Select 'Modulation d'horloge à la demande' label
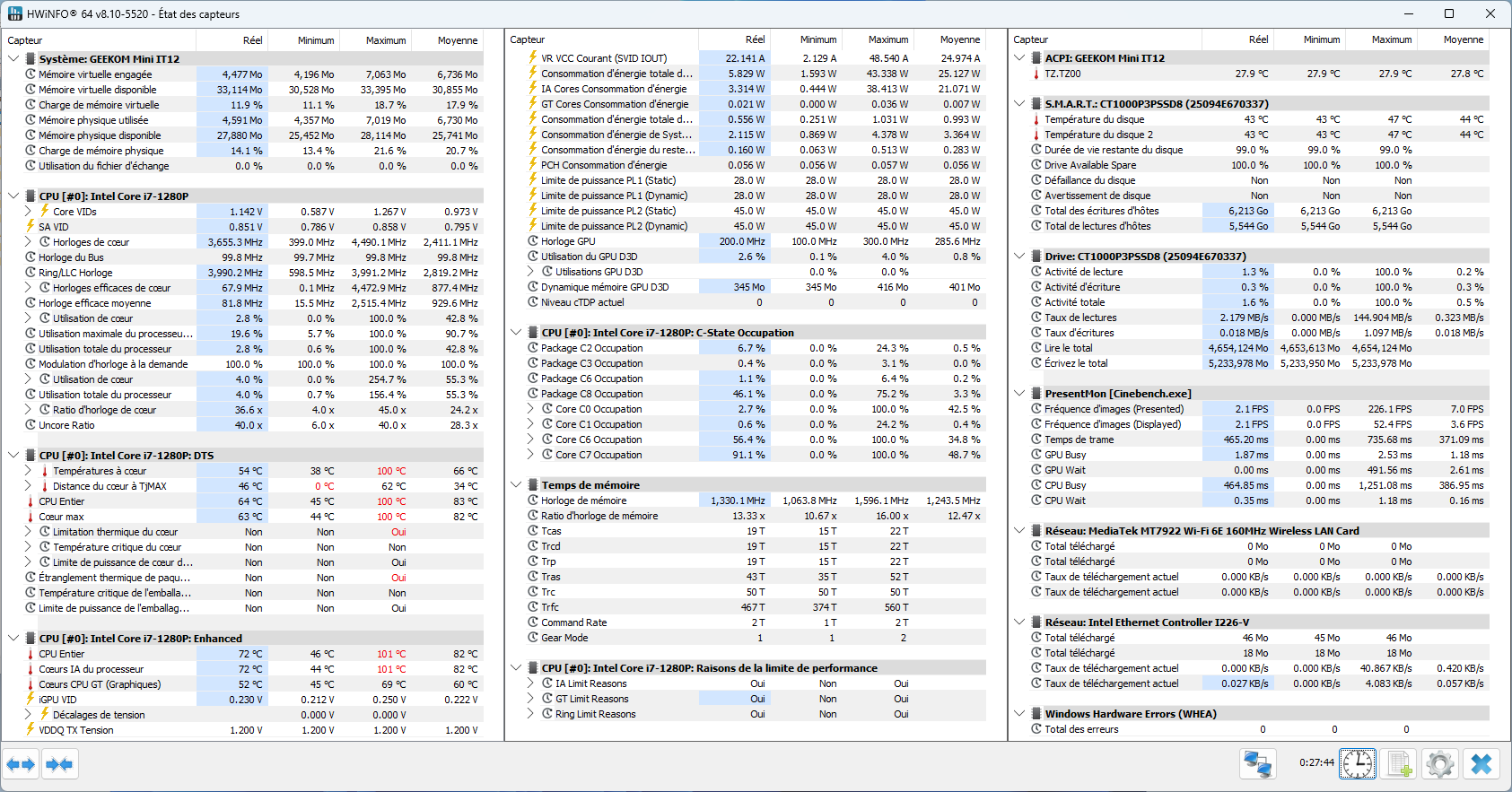Screen dimensions: 1512x792 point(113,364)
